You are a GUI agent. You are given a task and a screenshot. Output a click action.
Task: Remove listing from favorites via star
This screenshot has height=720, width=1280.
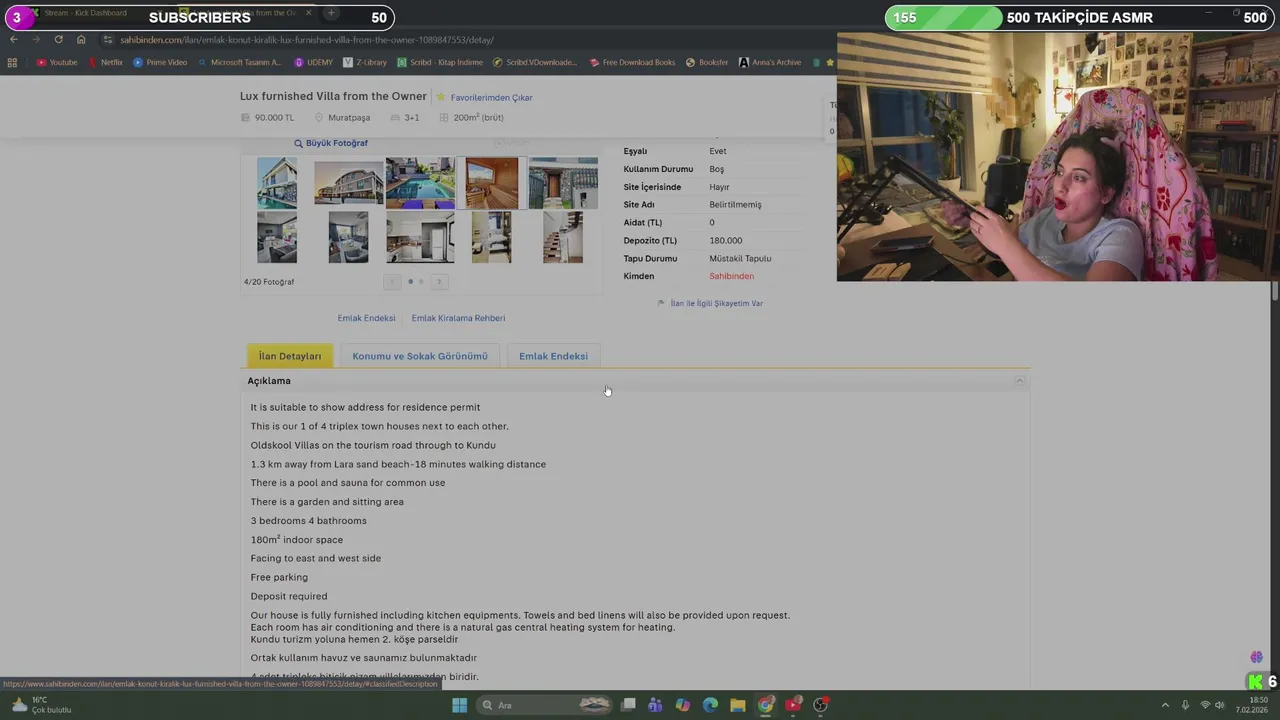(441, 97)
